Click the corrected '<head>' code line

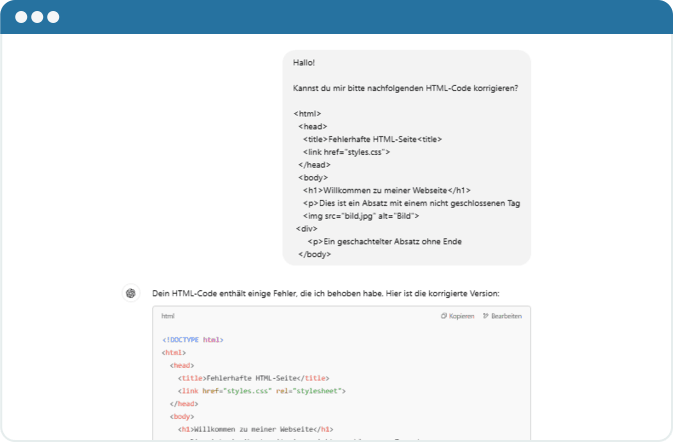coord(182,366)
